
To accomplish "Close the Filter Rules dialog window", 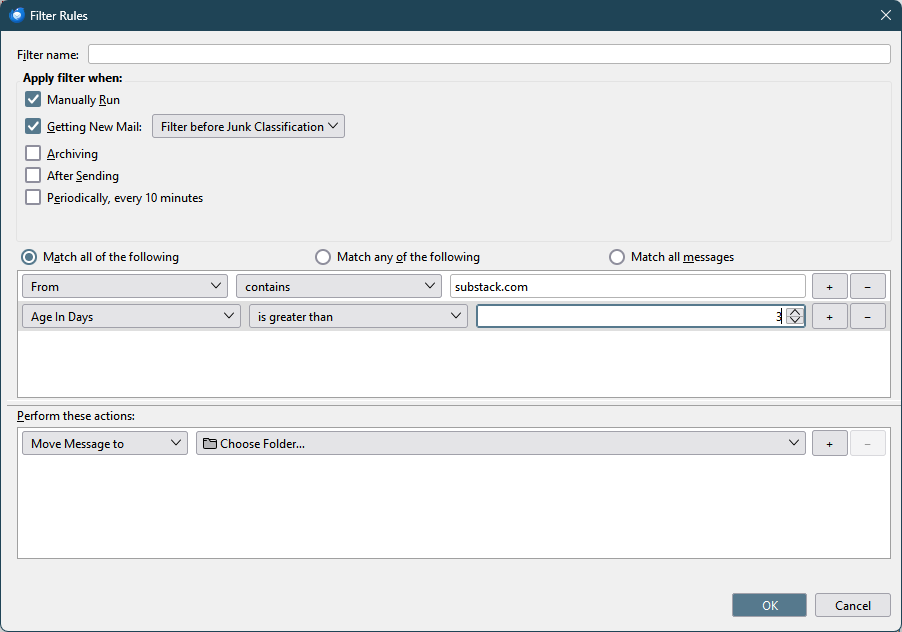I will tap(885, 15).
